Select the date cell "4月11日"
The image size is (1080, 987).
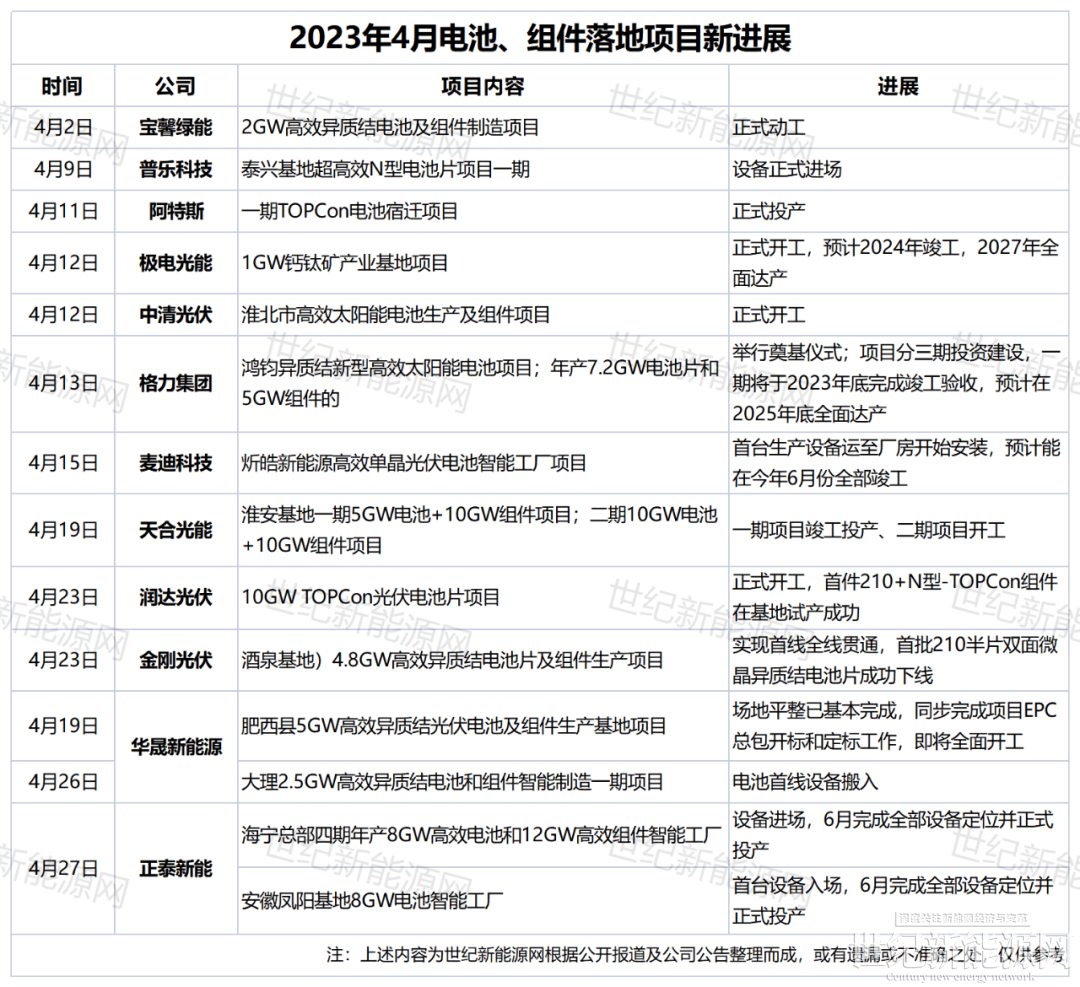63,211
